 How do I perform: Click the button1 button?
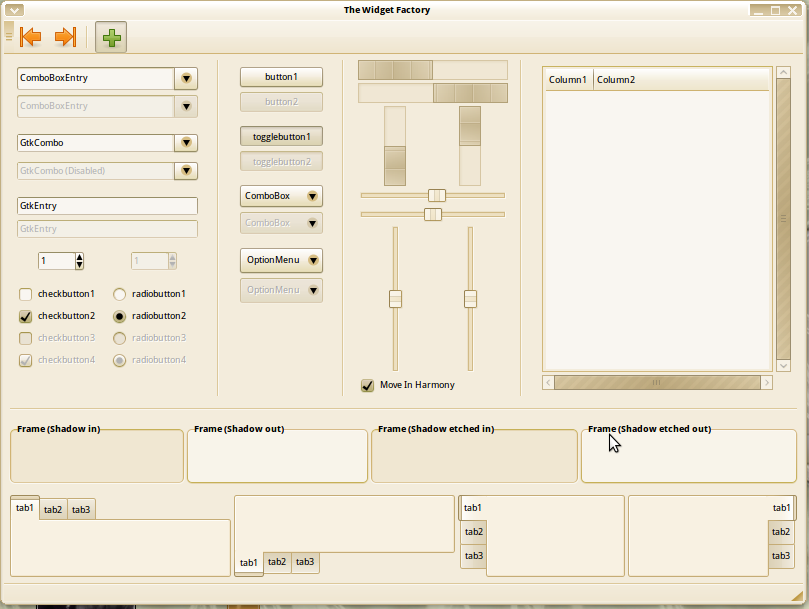[281, 77]
